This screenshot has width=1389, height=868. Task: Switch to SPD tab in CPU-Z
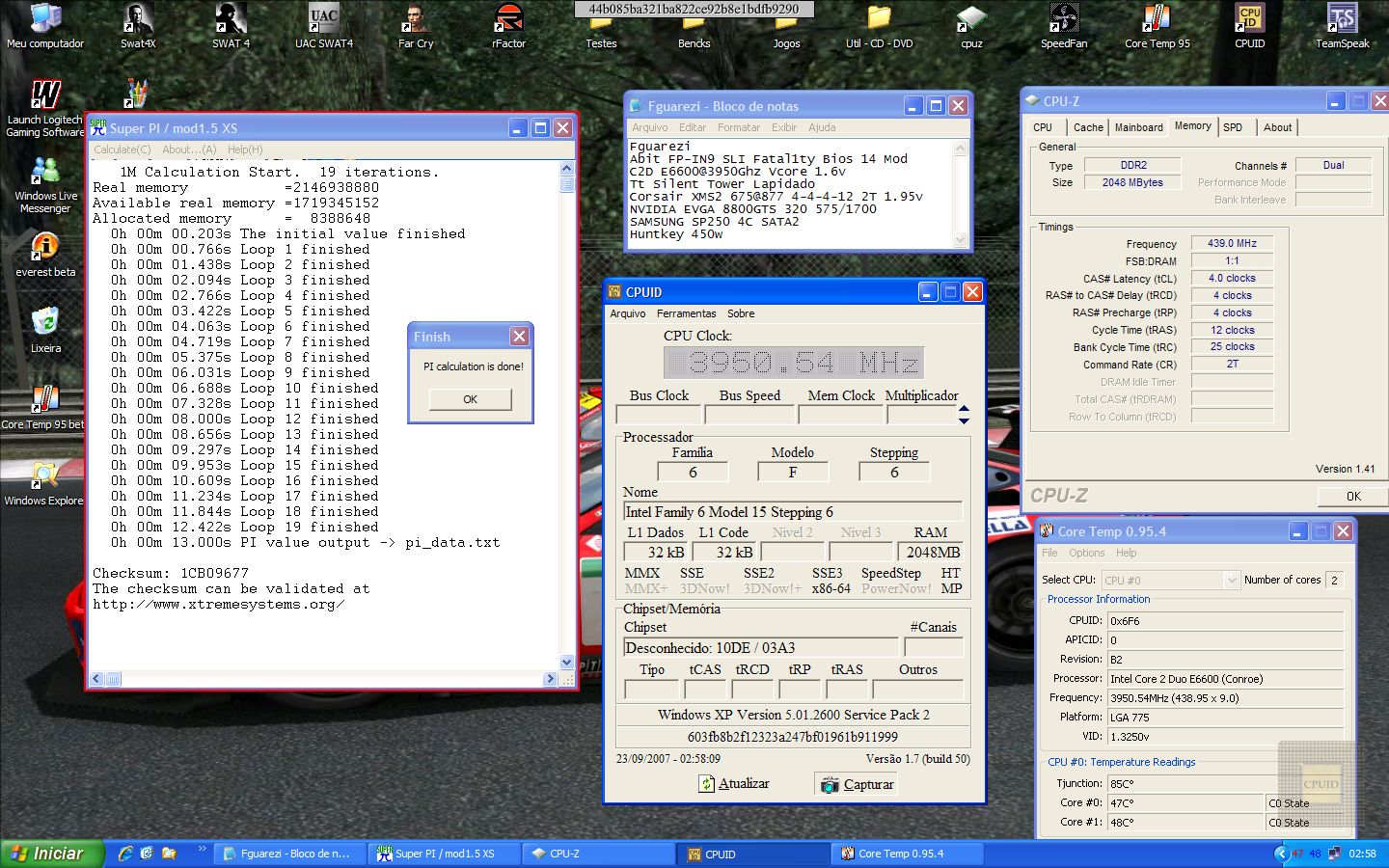click(x=1233, y=127)
